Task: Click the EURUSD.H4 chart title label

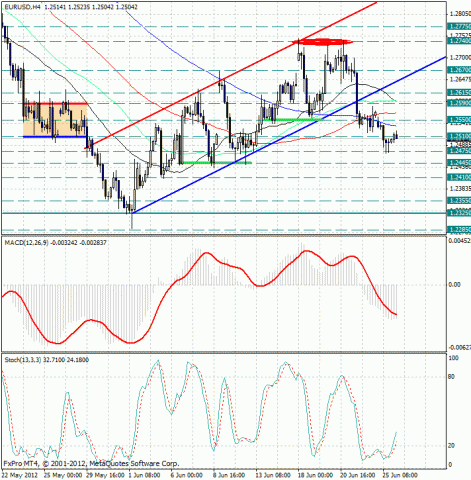Action: point(20,7)
